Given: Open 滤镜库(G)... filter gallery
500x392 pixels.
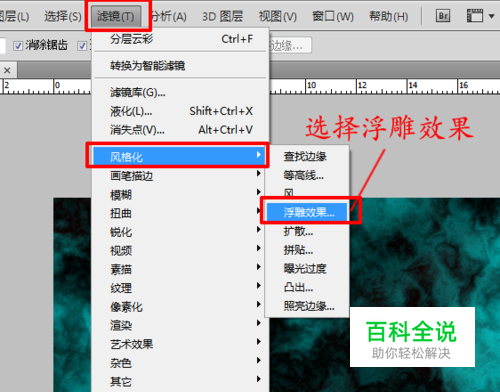Looking at the screenshot, I should click(180, 92).
